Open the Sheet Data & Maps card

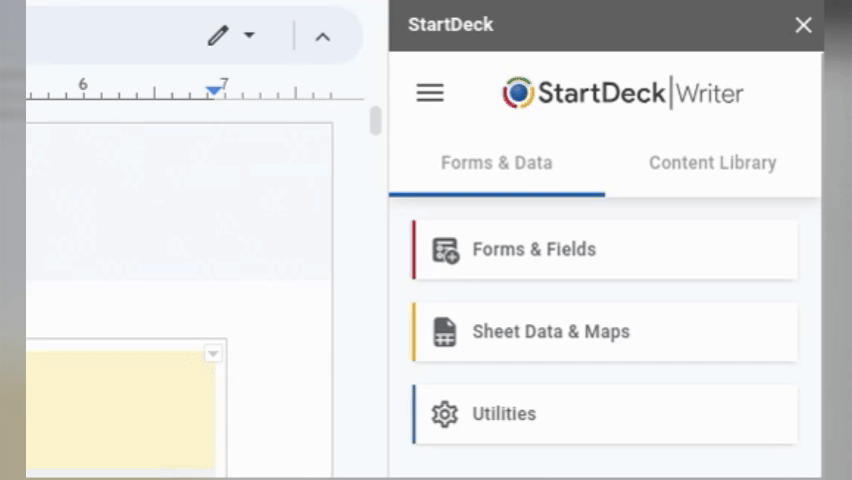605,332
